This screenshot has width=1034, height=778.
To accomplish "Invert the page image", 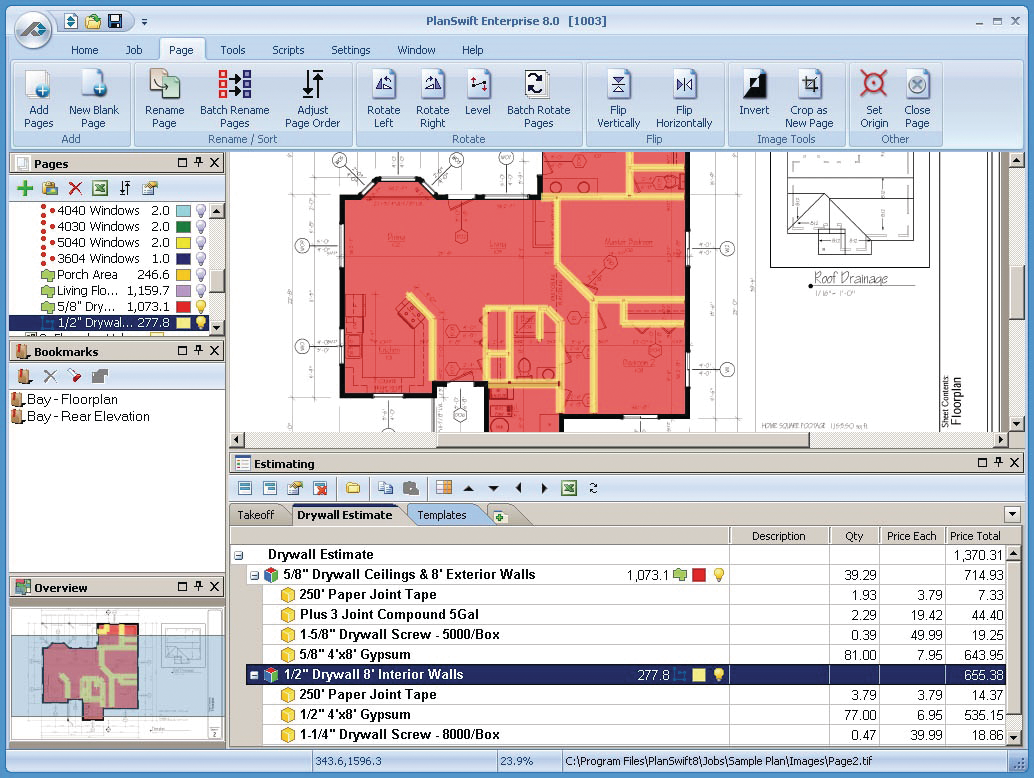I will (754, 92).
